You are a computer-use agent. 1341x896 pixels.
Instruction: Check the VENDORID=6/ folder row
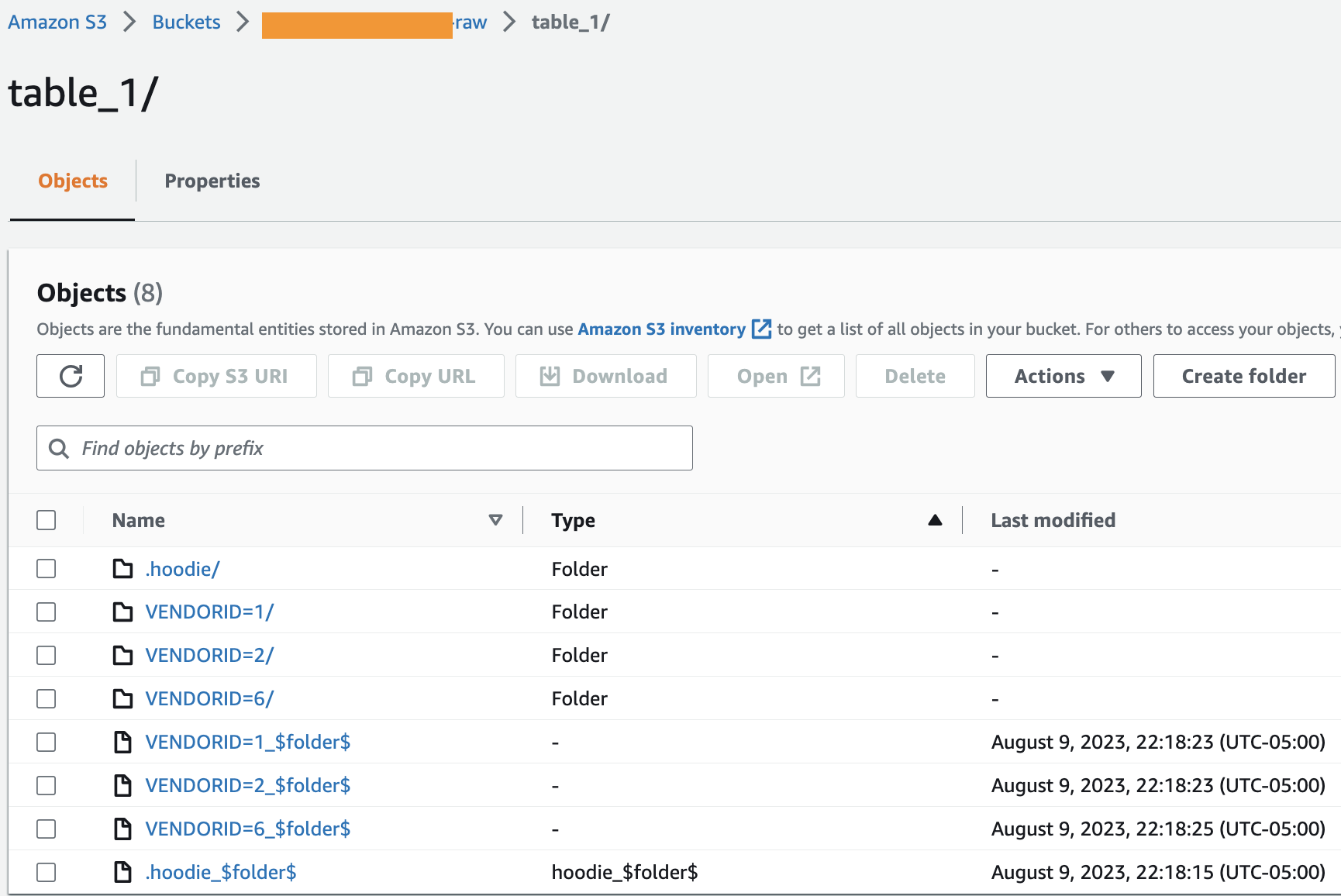47,699
